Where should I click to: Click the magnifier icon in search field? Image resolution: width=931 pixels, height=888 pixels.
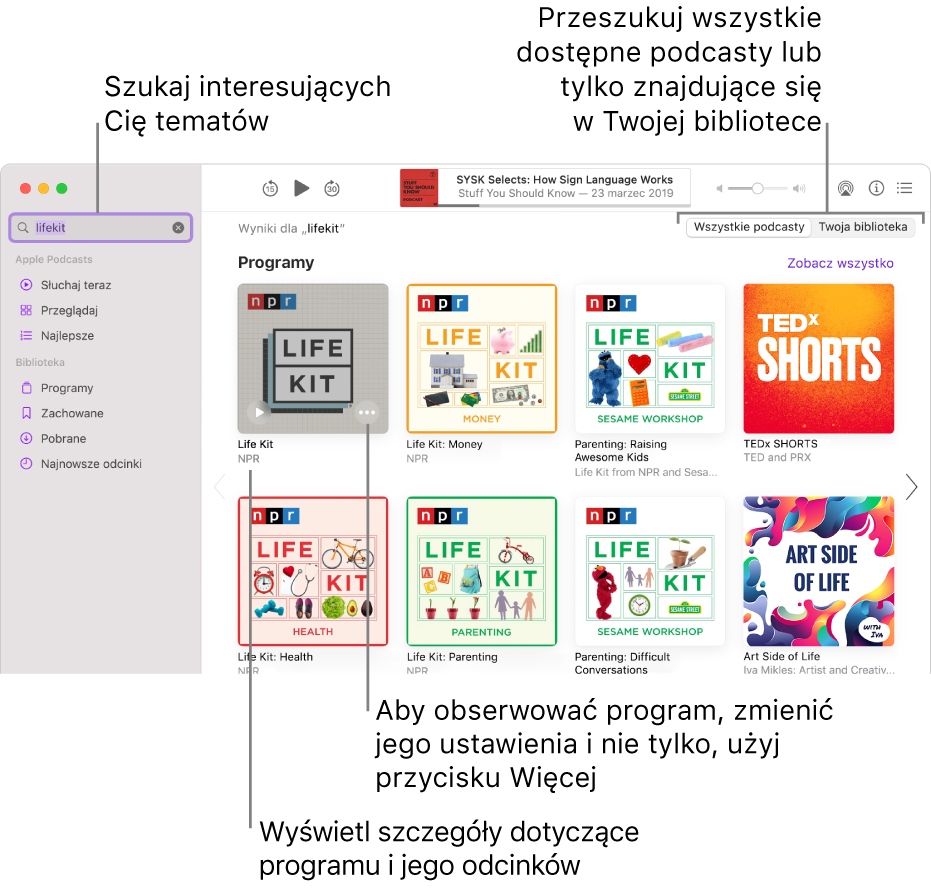[x=23, y=228]
